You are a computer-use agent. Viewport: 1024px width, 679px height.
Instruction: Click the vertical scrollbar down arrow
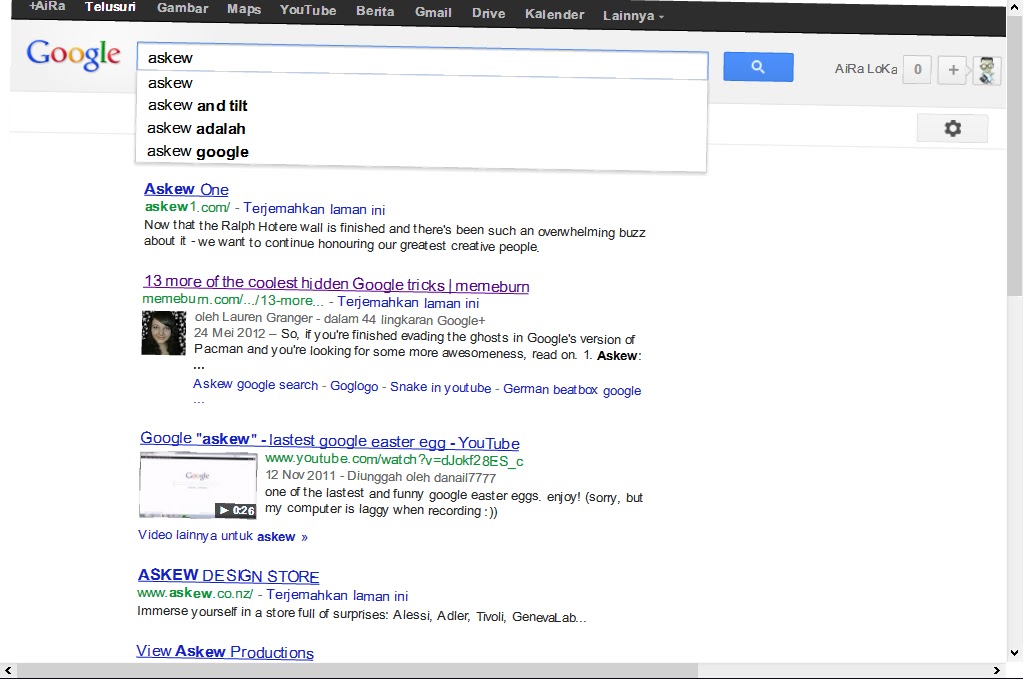tap(1014, 652)
